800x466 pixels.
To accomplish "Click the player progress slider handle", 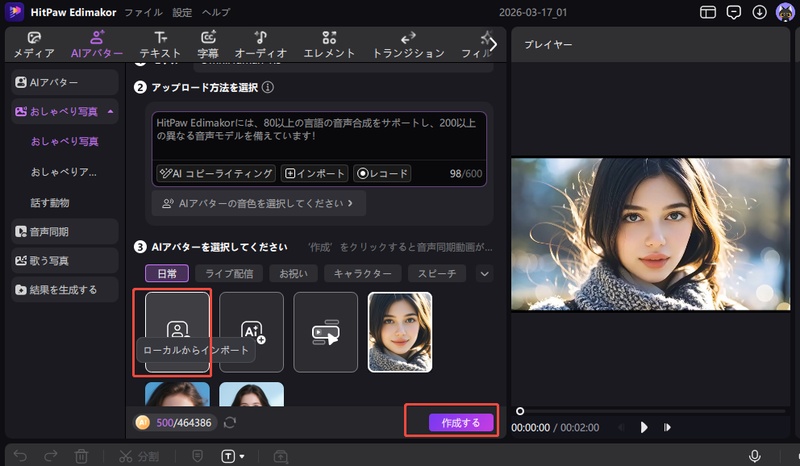I will point(520,411).
